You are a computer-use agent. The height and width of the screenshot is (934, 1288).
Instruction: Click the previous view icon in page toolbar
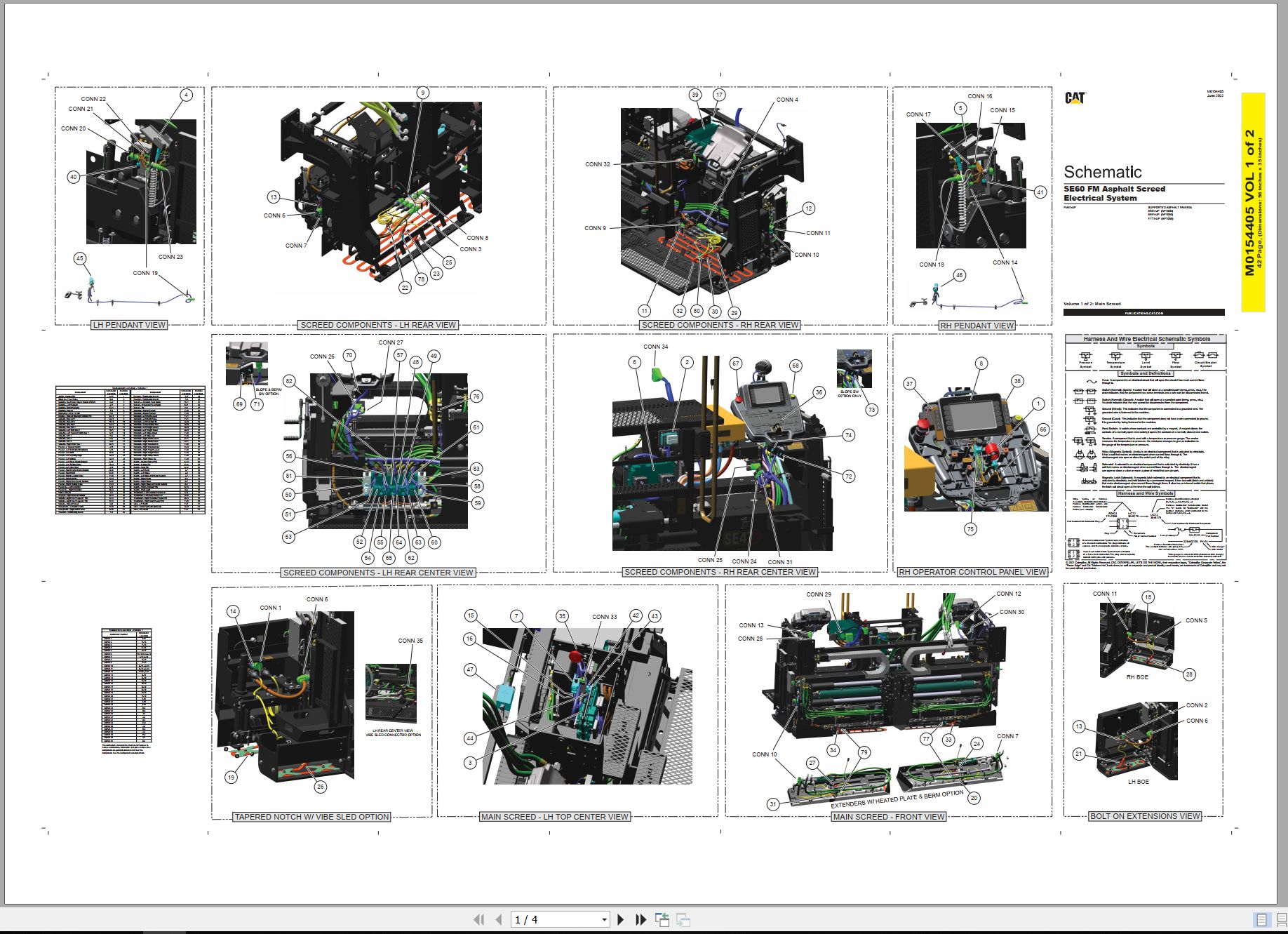[x=662, y=919]
